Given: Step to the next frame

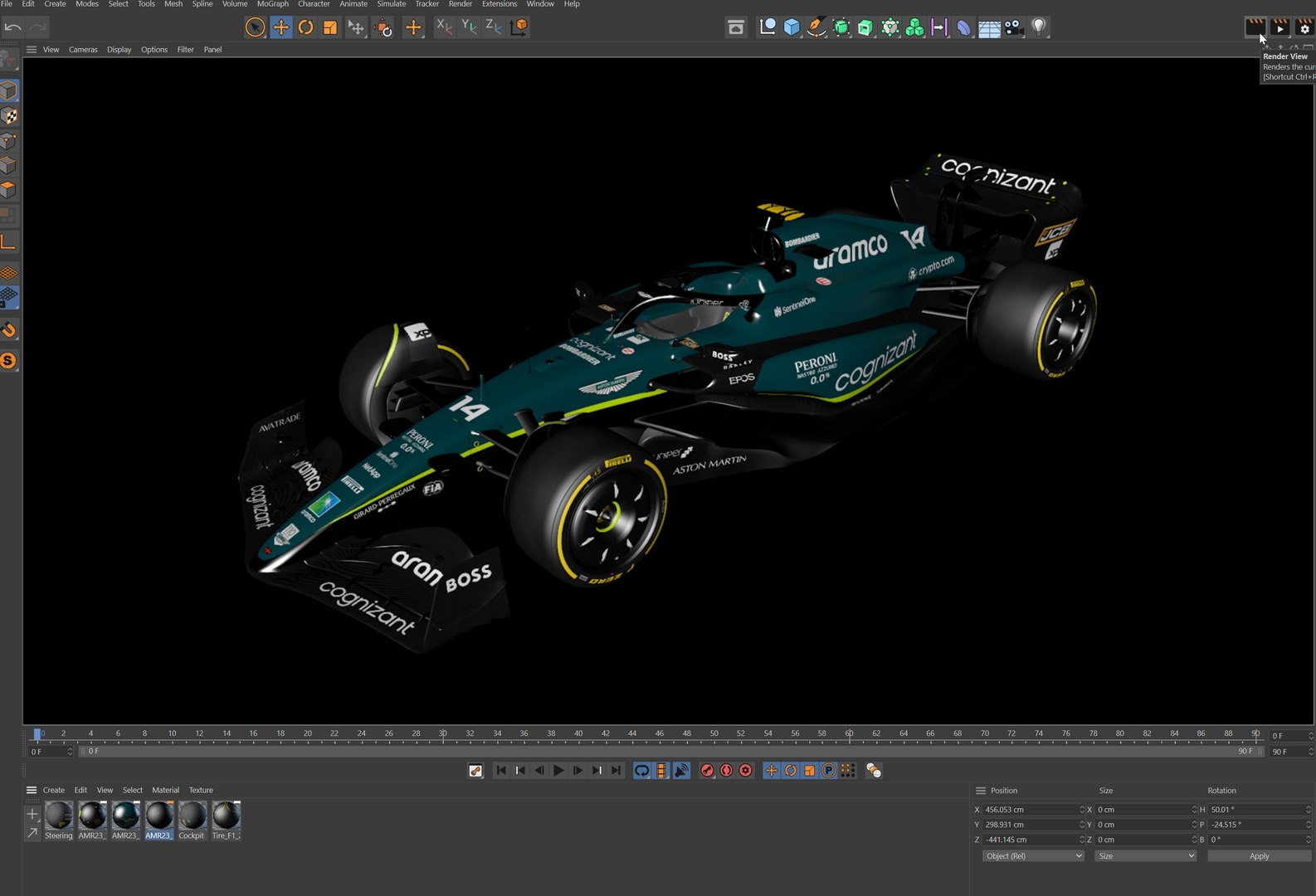Looking at the screenshot, I should coord(578,771).
